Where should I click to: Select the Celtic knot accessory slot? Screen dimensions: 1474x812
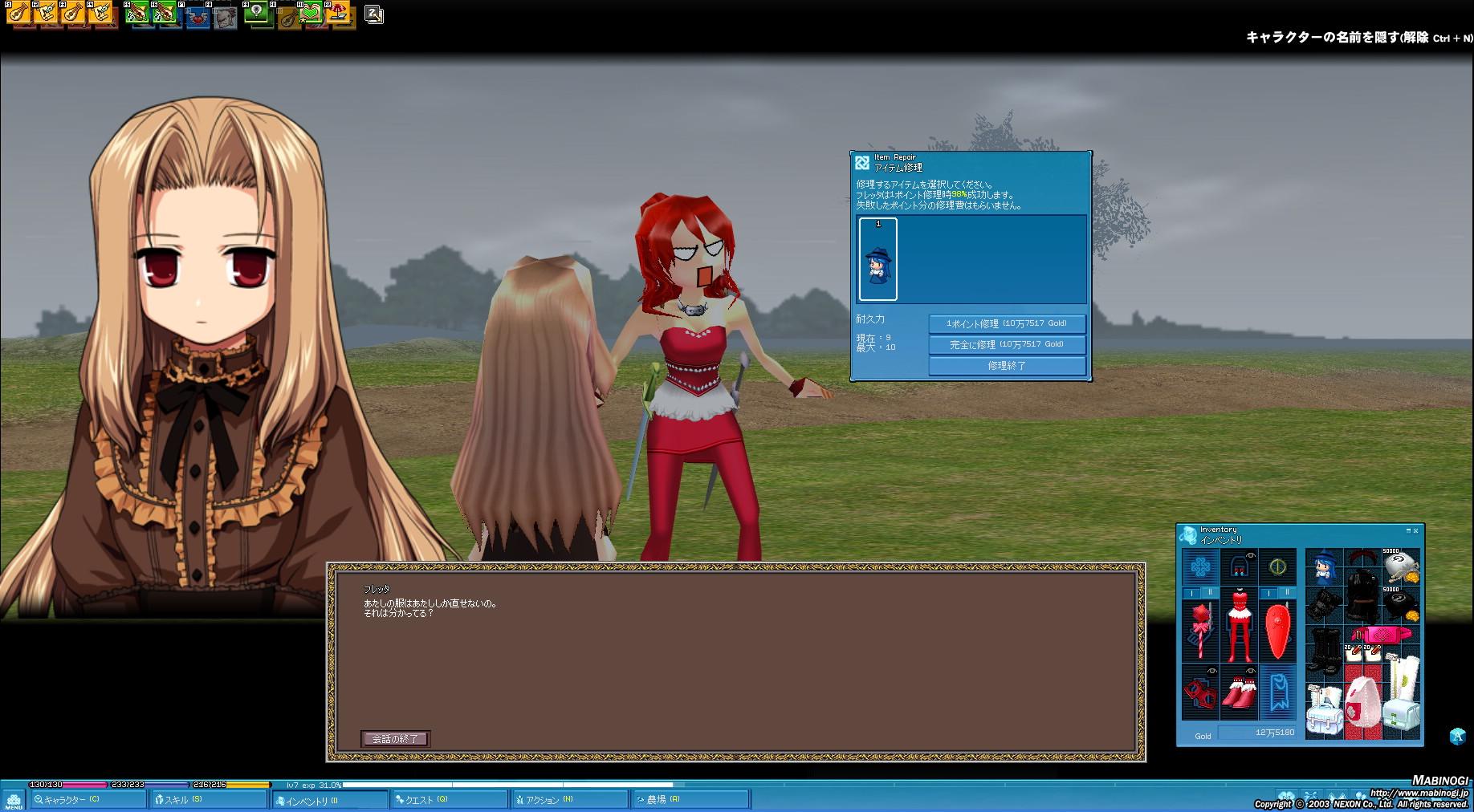1200,567
